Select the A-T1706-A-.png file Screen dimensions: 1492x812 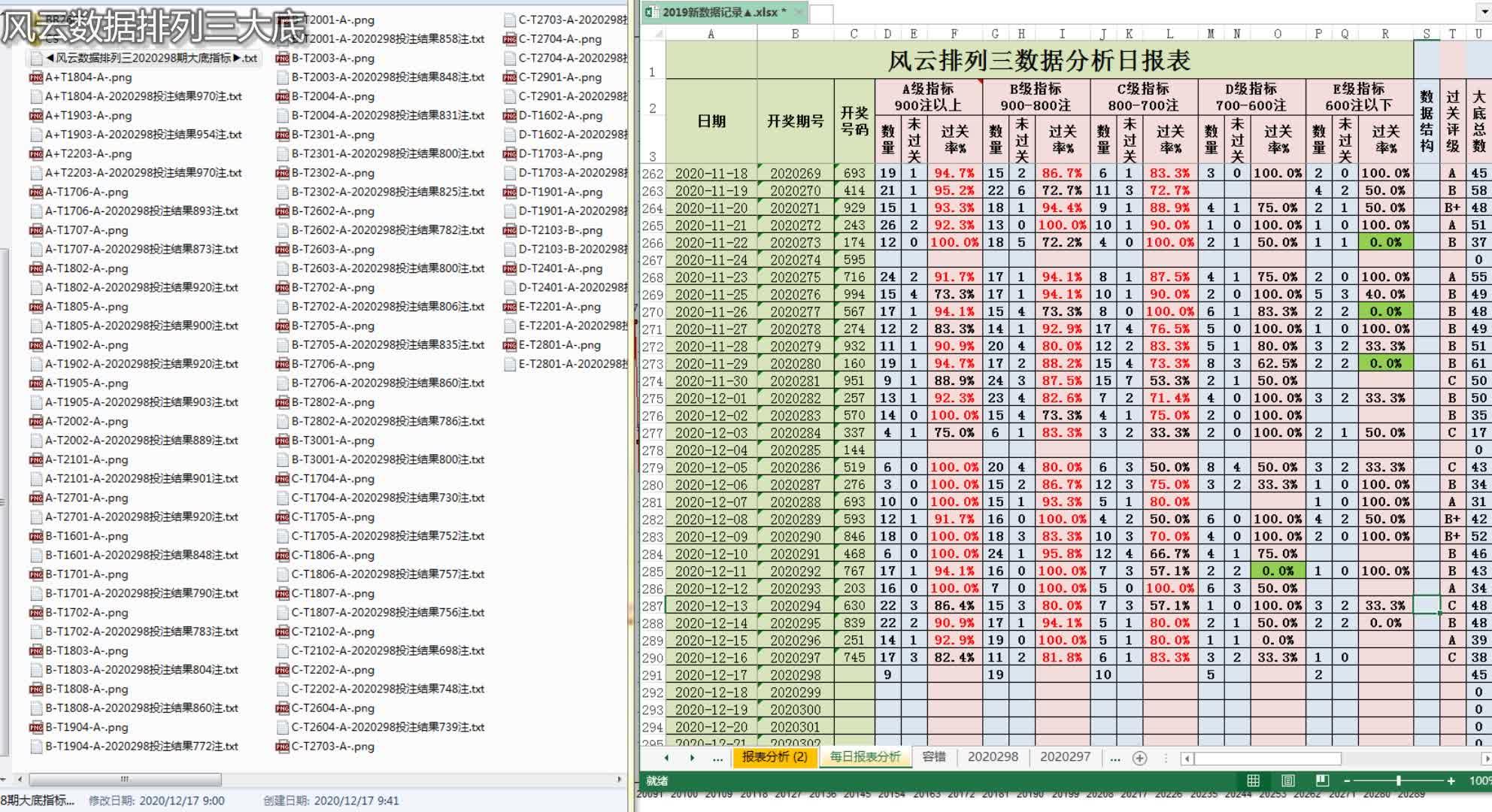[x=79, y=192]
